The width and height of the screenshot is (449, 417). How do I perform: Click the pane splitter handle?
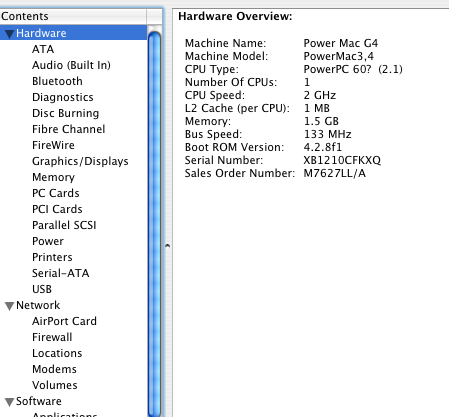(x=167, y=246)
